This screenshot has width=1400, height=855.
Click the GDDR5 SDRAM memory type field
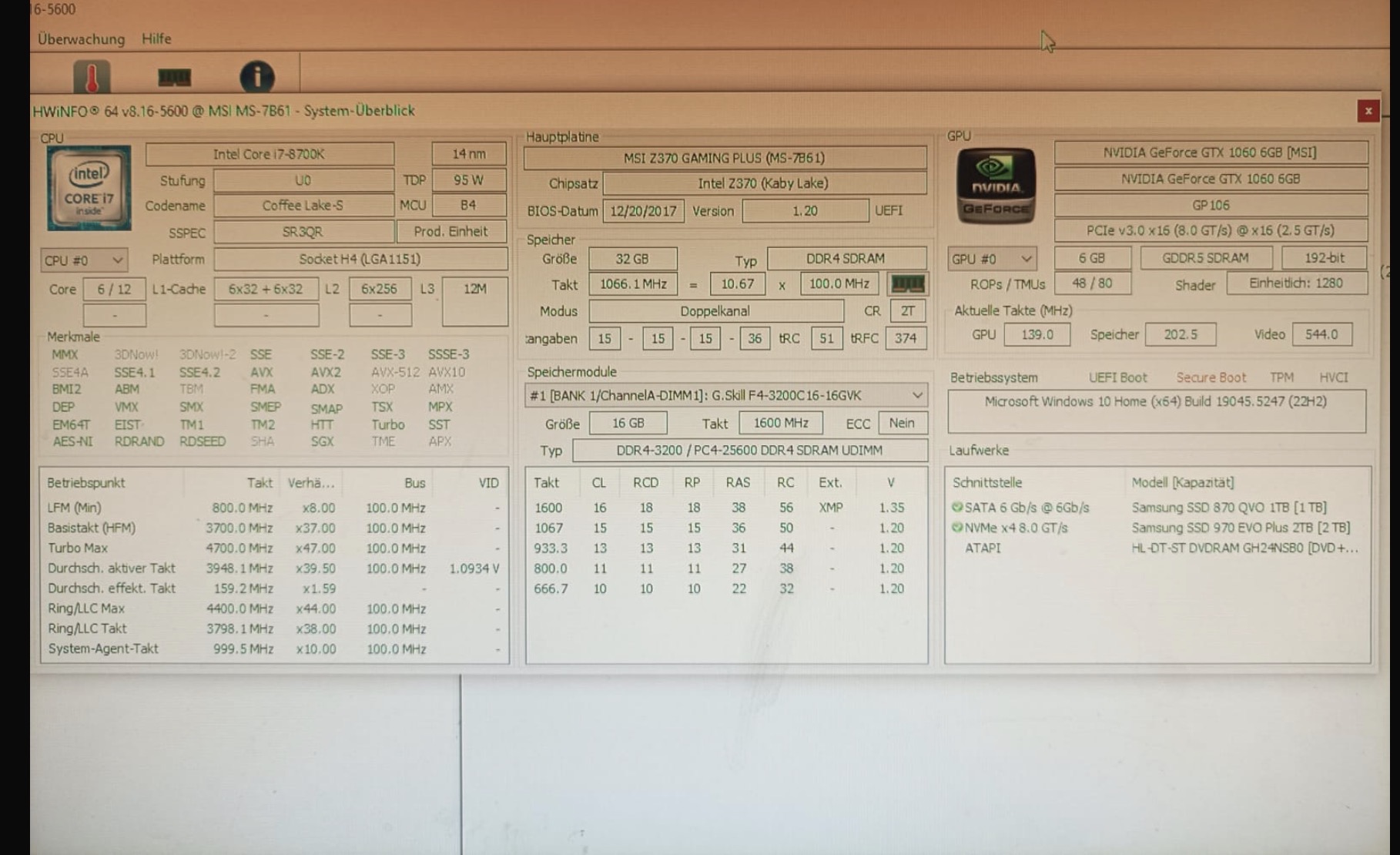coord(1206,258)
